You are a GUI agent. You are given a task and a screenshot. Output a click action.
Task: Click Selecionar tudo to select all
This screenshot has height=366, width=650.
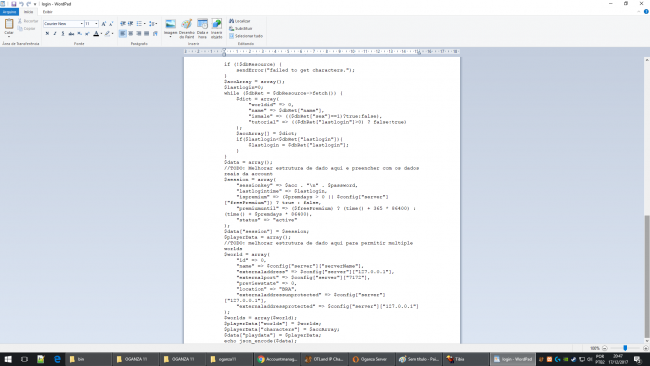246,36
